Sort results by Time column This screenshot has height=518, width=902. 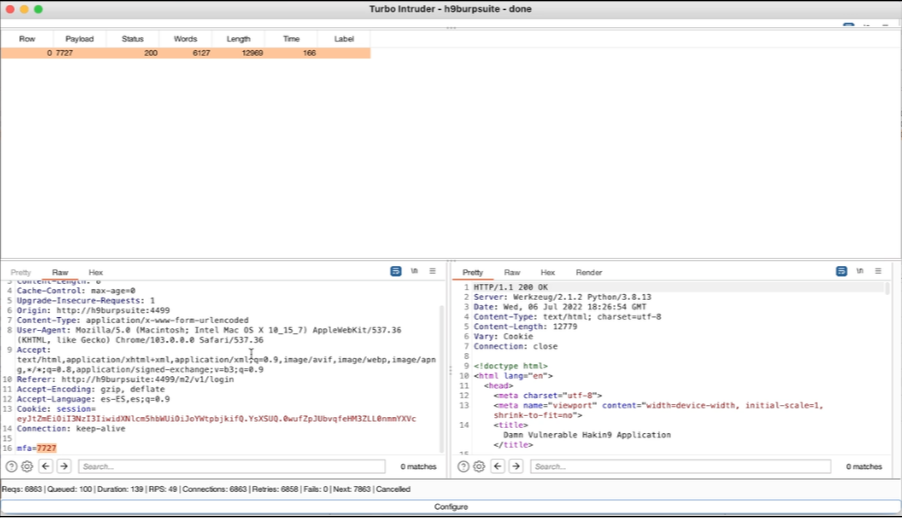pos(291,39)
